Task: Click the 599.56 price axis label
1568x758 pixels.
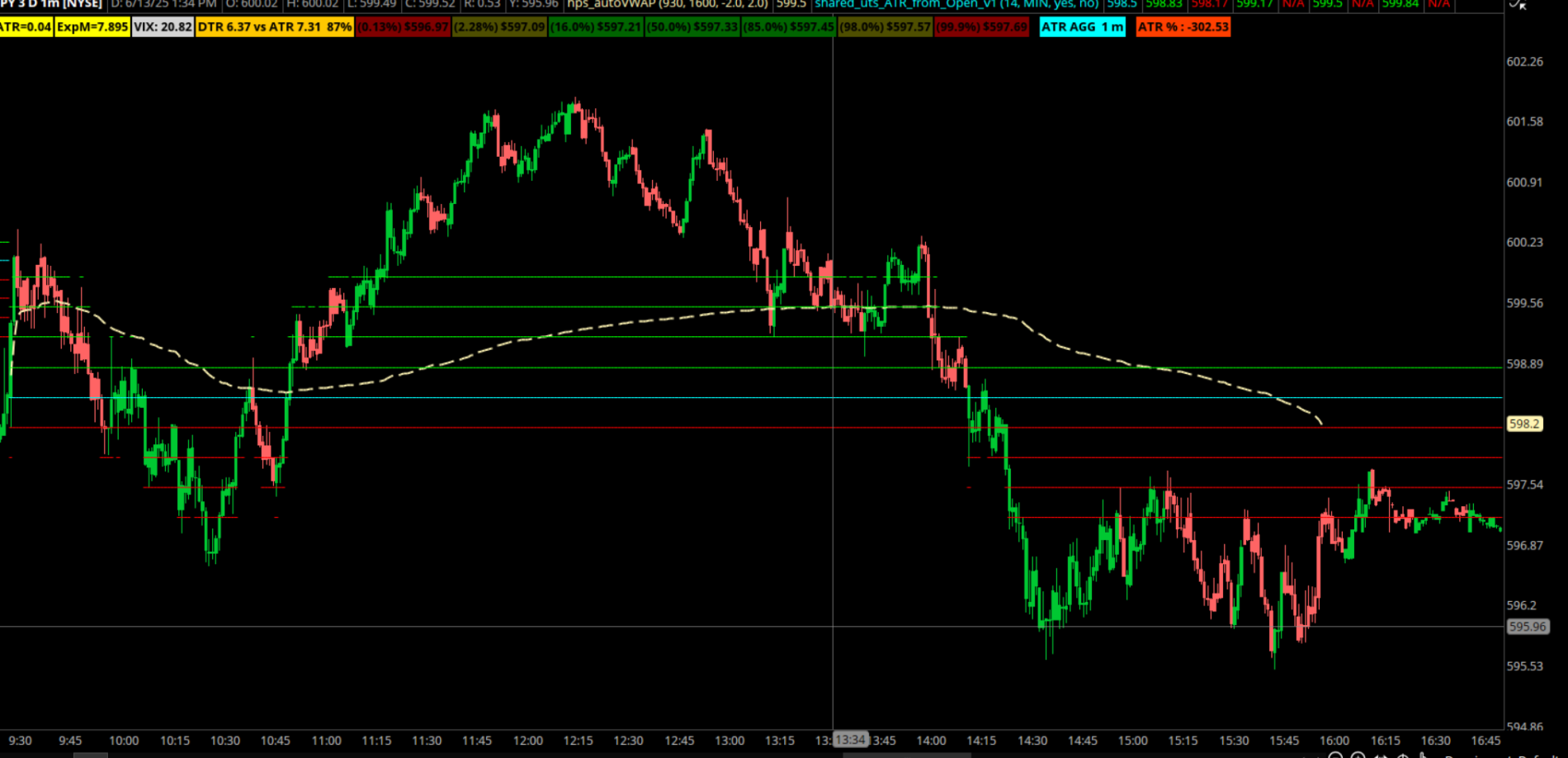Action: point(1524,303)
